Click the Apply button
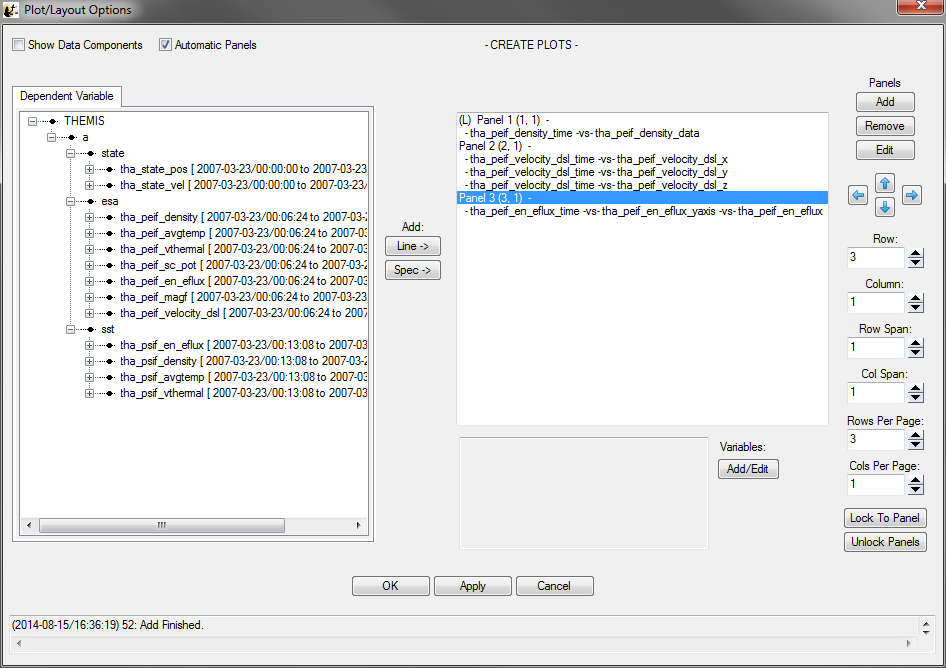Screen dimensions: 946x668 point(473,586)
